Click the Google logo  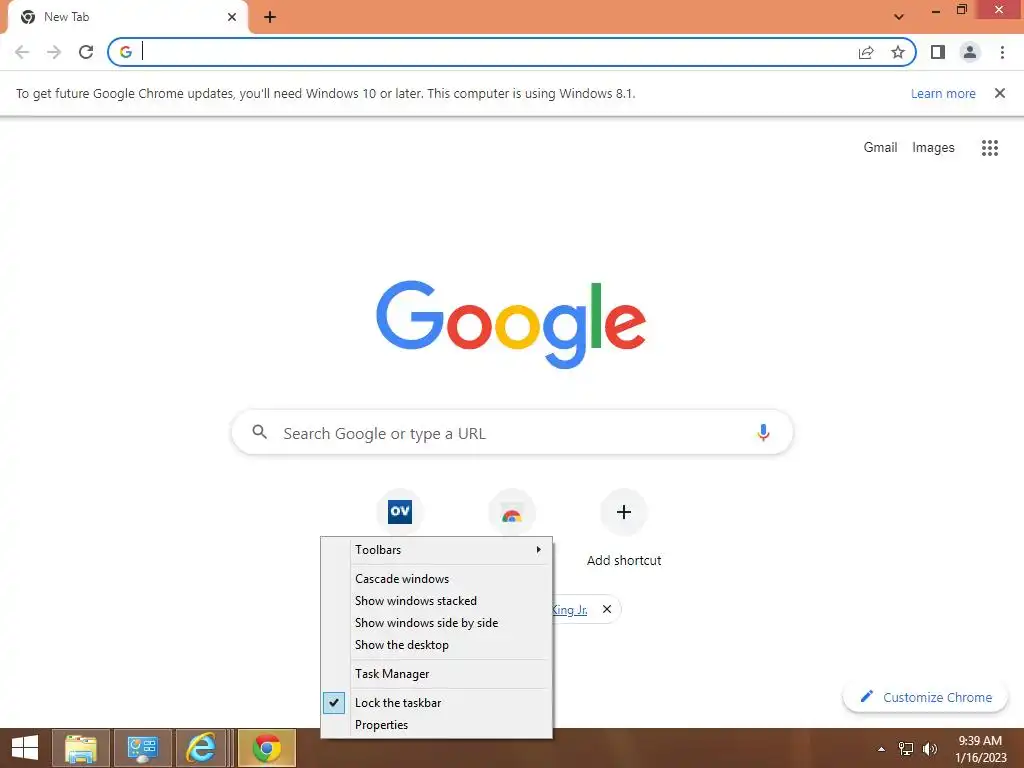[x=511, y=325]
